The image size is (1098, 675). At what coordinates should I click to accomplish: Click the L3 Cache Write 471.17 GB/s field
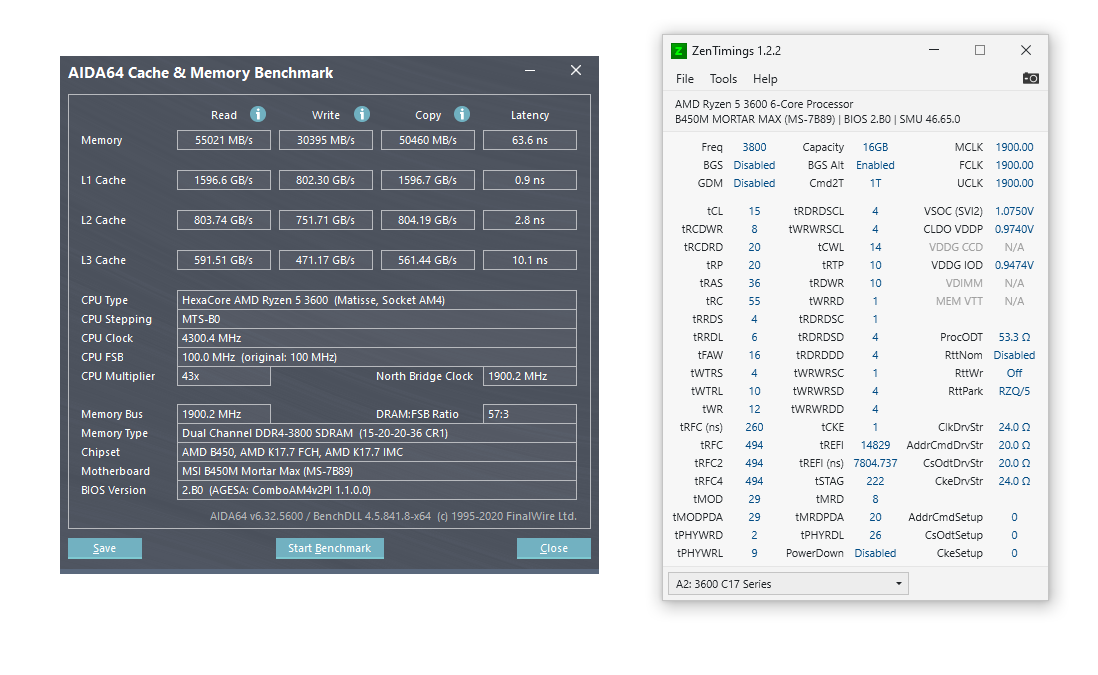coord(326,260)
